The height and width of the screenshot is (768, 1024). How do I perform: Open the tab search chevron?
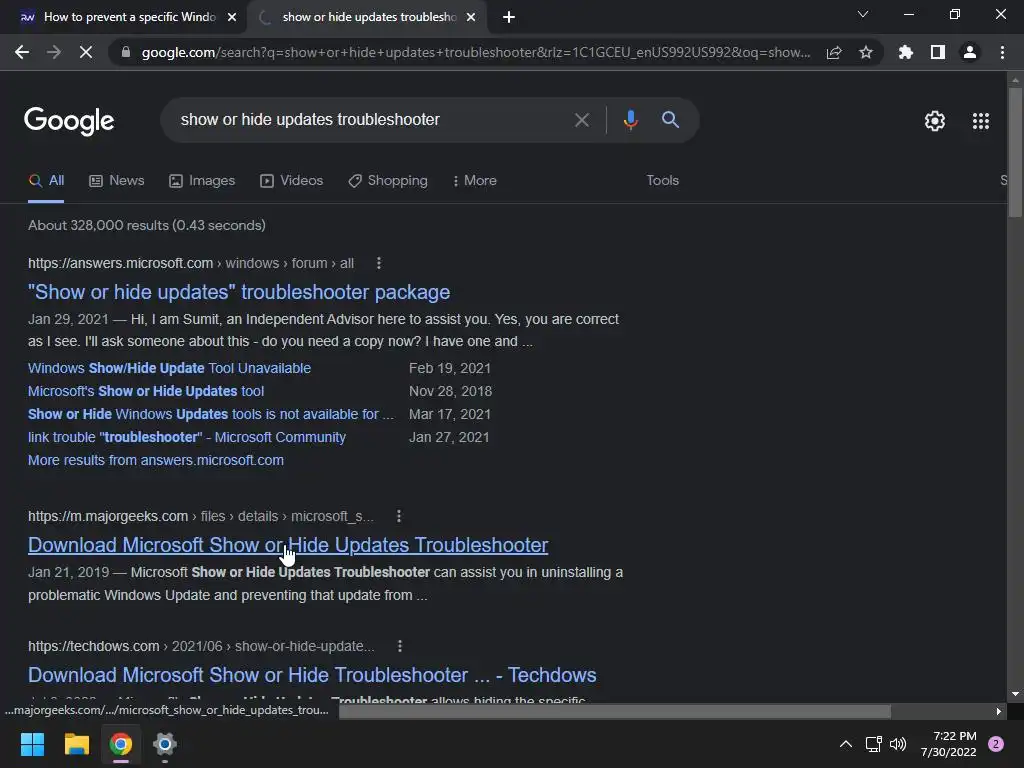pos(863,14)
